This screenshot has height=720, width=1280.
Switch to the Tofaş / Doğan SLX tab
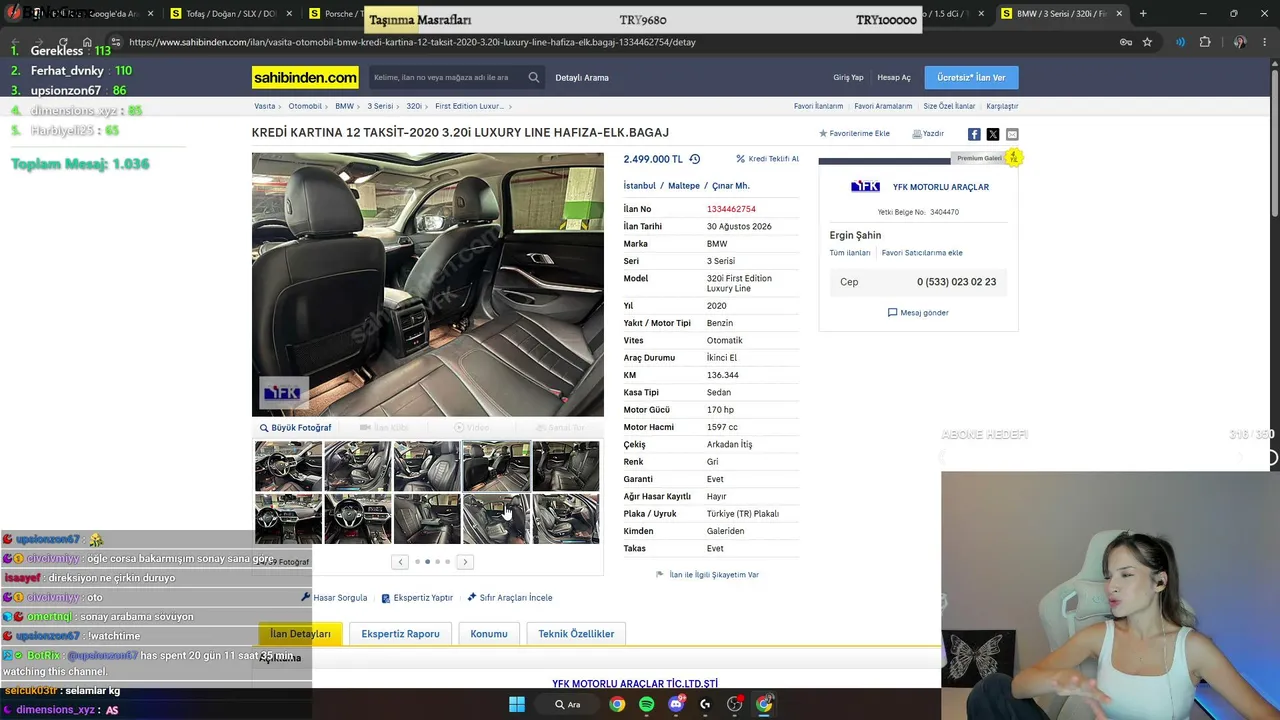pos(232,13)
